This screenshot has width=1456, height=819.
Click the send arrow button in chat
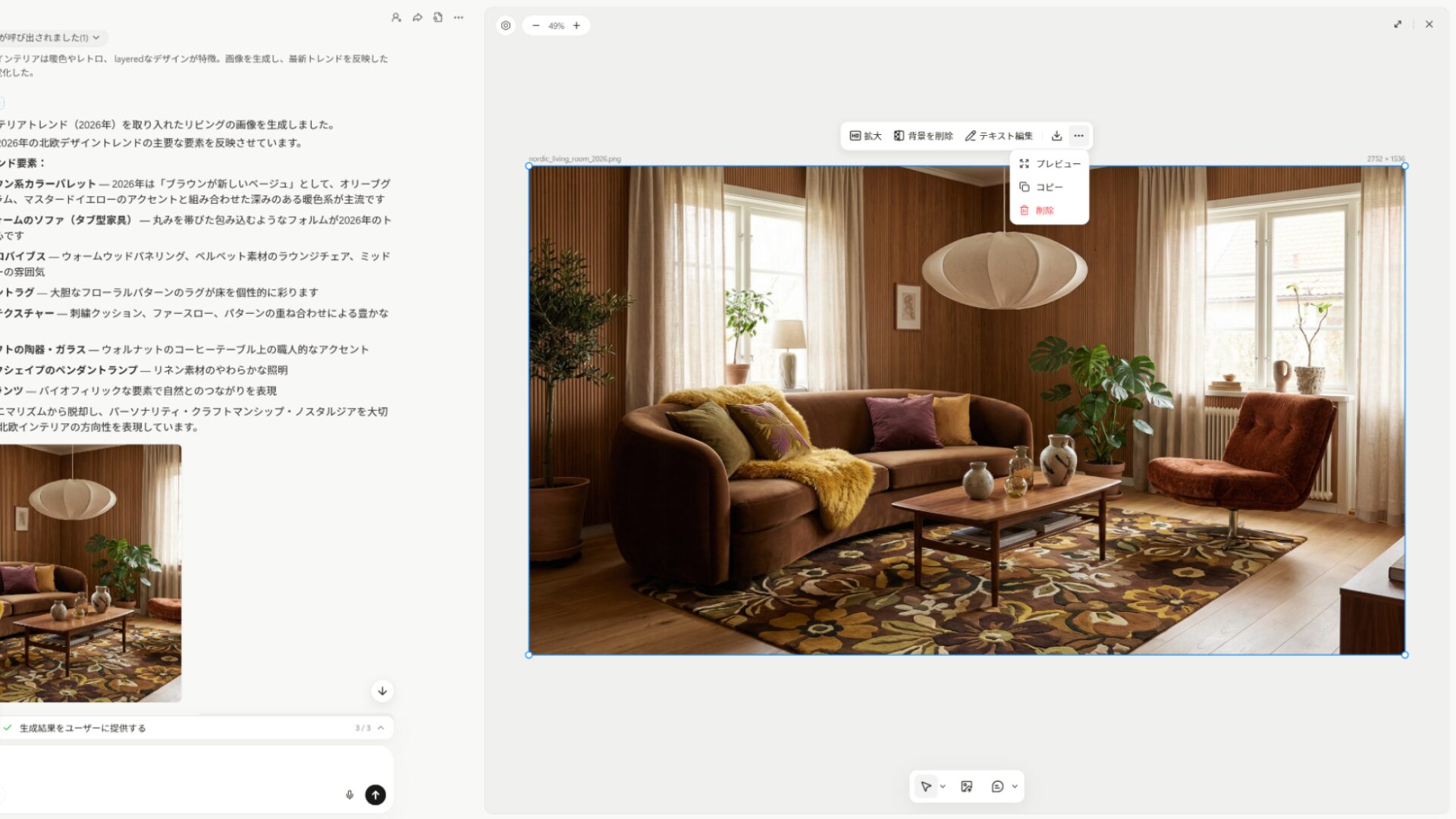(375, 794)
